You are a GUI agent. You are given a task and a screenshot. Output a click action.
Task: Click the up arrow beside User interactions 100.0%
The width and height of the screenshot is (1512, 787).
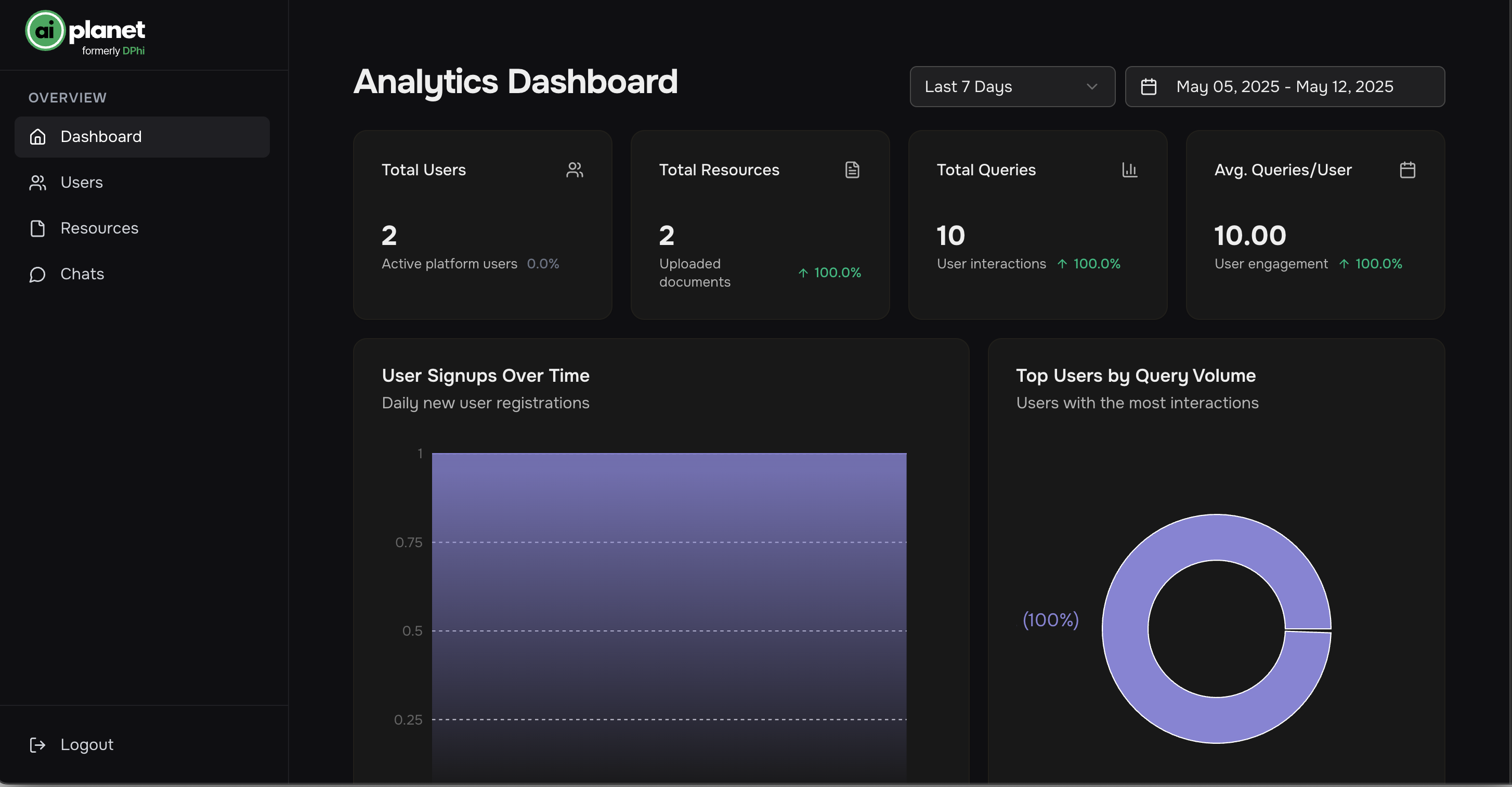pyautogui.click(x=1062, y=264)
